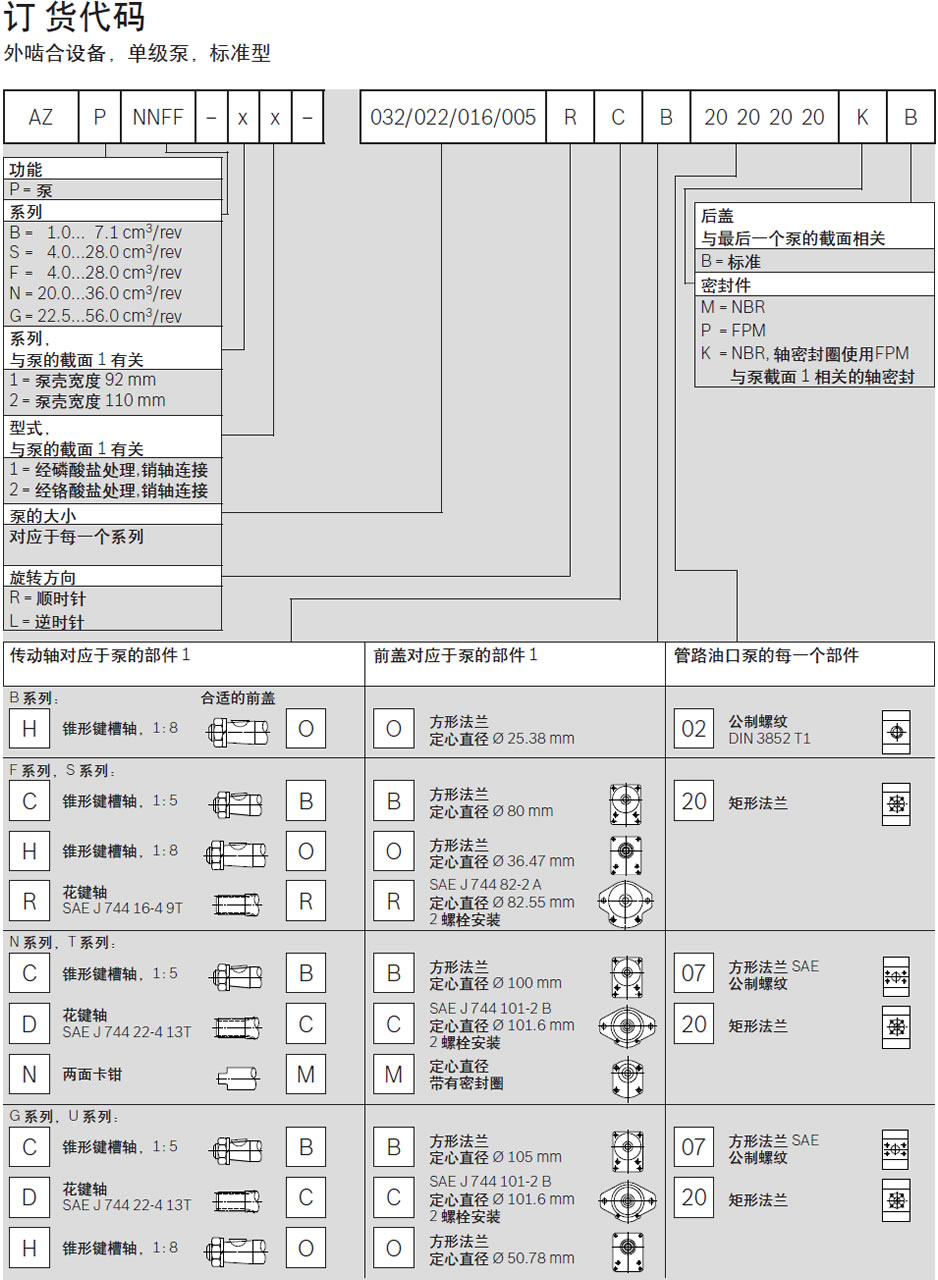Click the metric thread DIN 3852 T1 port icon
The width and height of the screenshot is (938, 1280).
(x=895, y=732)
